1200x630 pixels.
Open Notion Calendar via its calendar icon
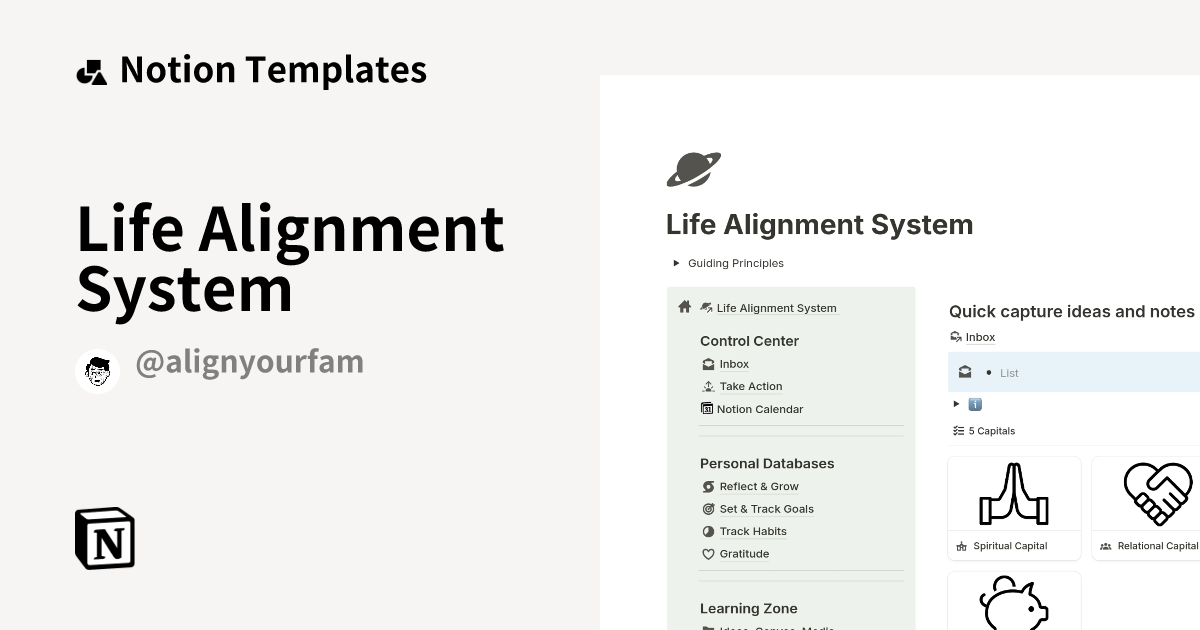pos(707,408)
